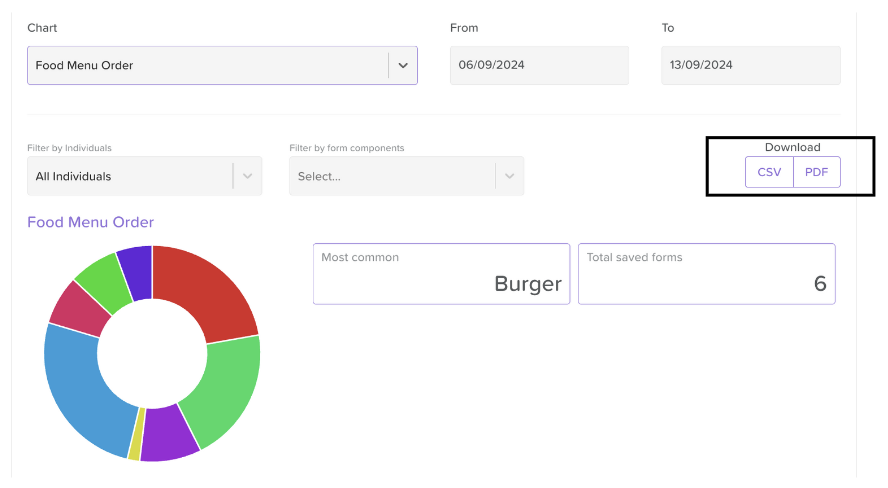Click the Filter by form components label
Viewport: 888px width, 488px height.
[x=347, y=148]
